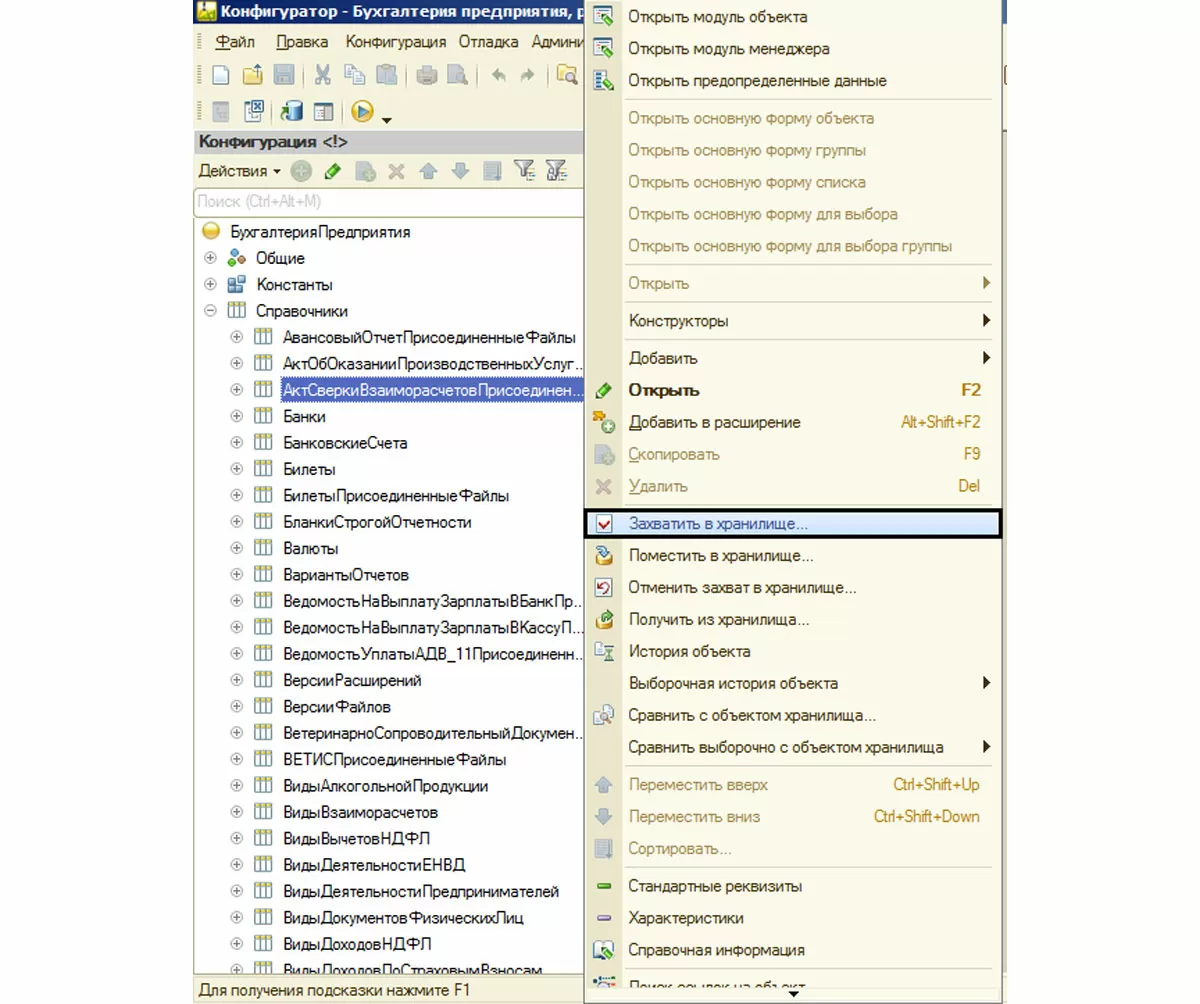Screen dimensions: 1200x1004
Task: Click the search field Поиск (Ctrl+Alt+M)
Action: (388, 201)
